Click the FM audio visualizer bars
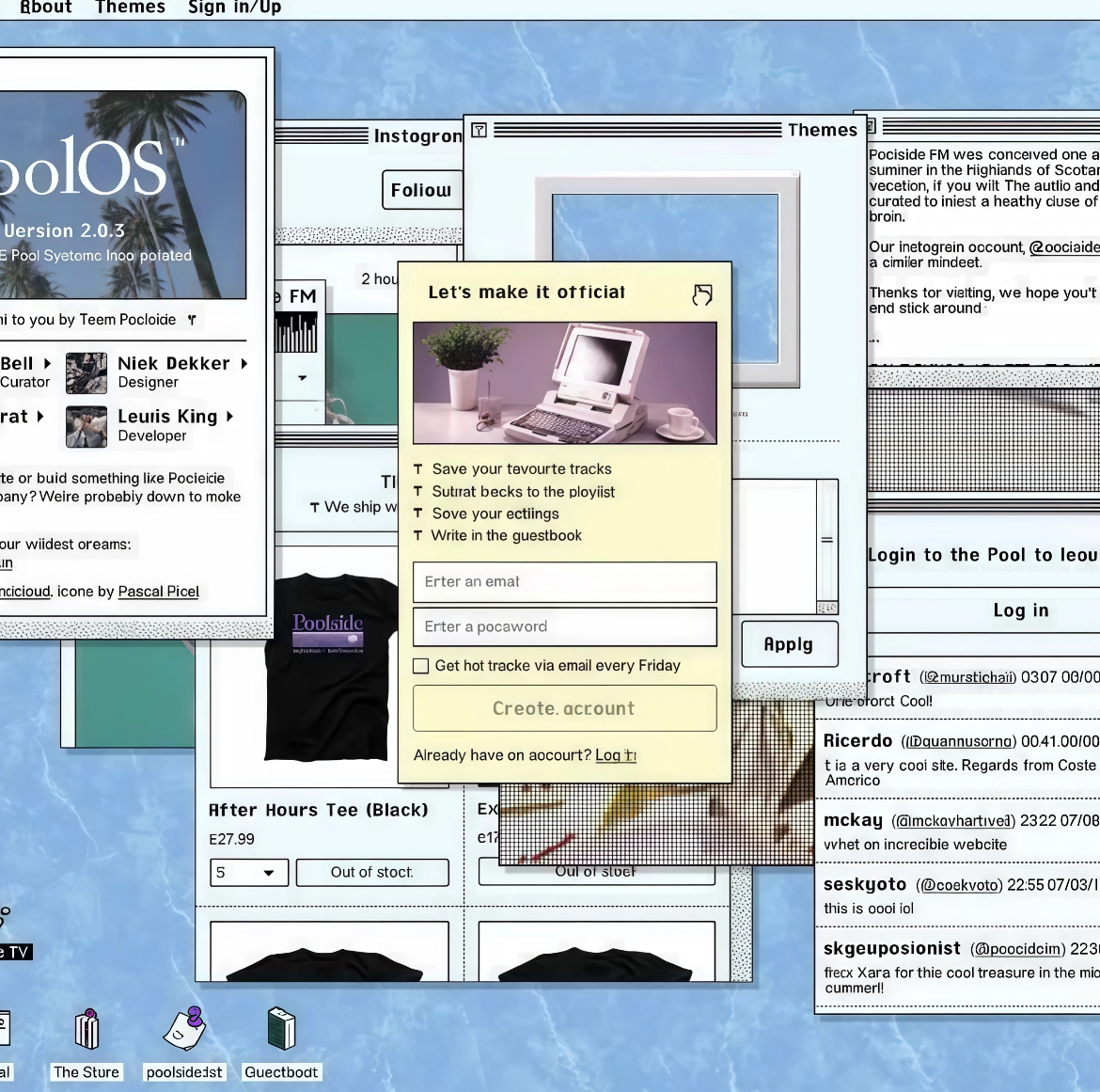1100x1092 pixels. tap(296, 333)
